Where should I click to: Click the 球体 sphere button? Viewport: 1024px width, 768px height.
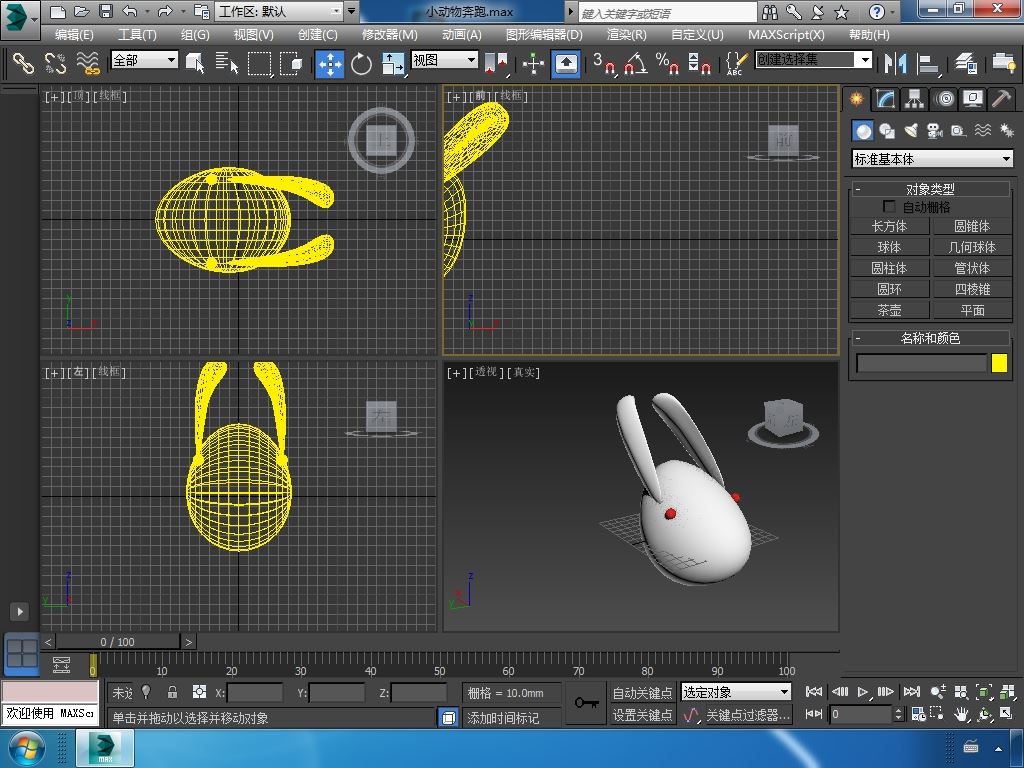point(889,247)
